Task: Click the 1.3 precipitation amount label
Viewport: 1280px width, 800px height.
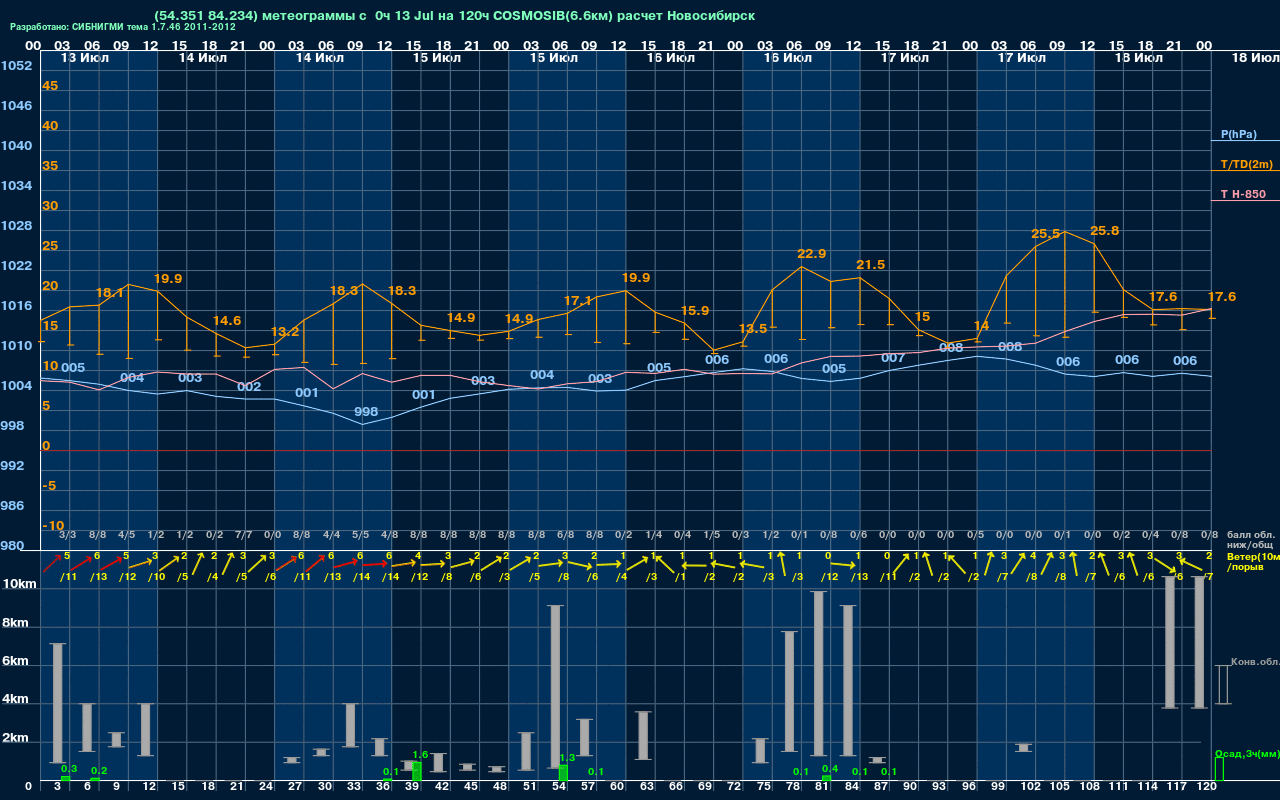Action: tap(567, 758)
